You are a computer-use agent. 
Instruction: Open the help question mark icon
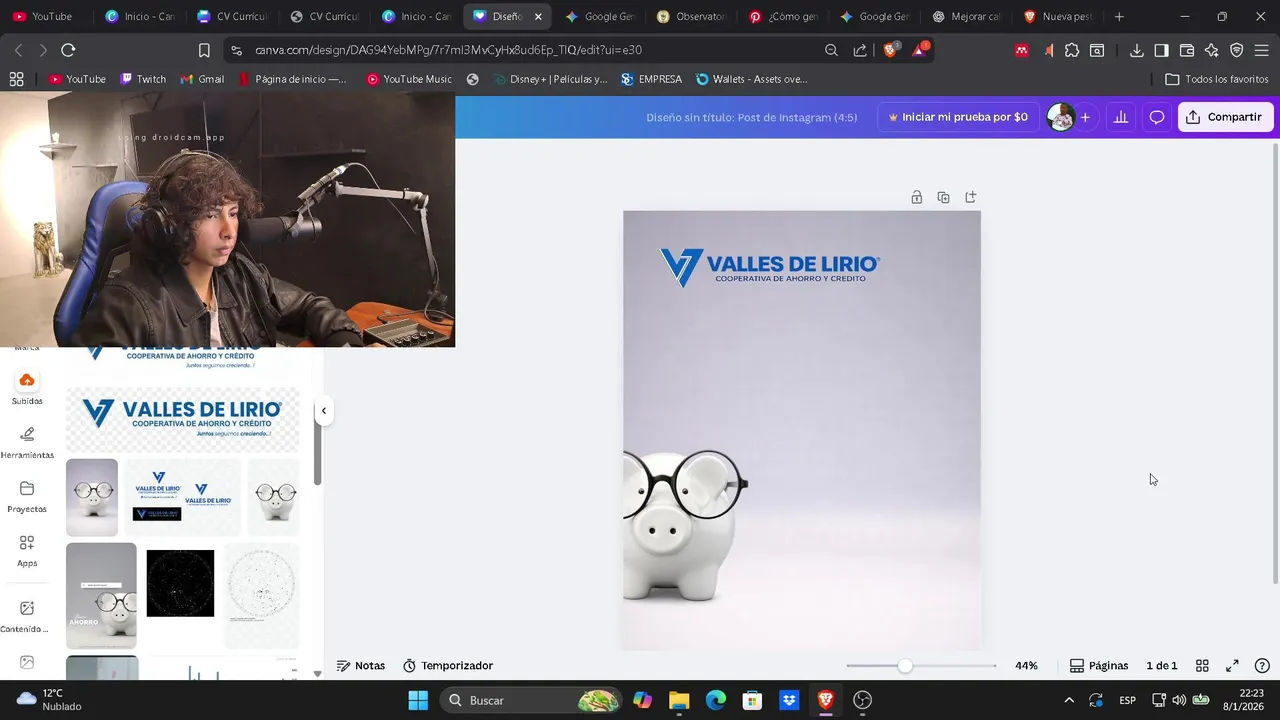[x=1262, y=666]
